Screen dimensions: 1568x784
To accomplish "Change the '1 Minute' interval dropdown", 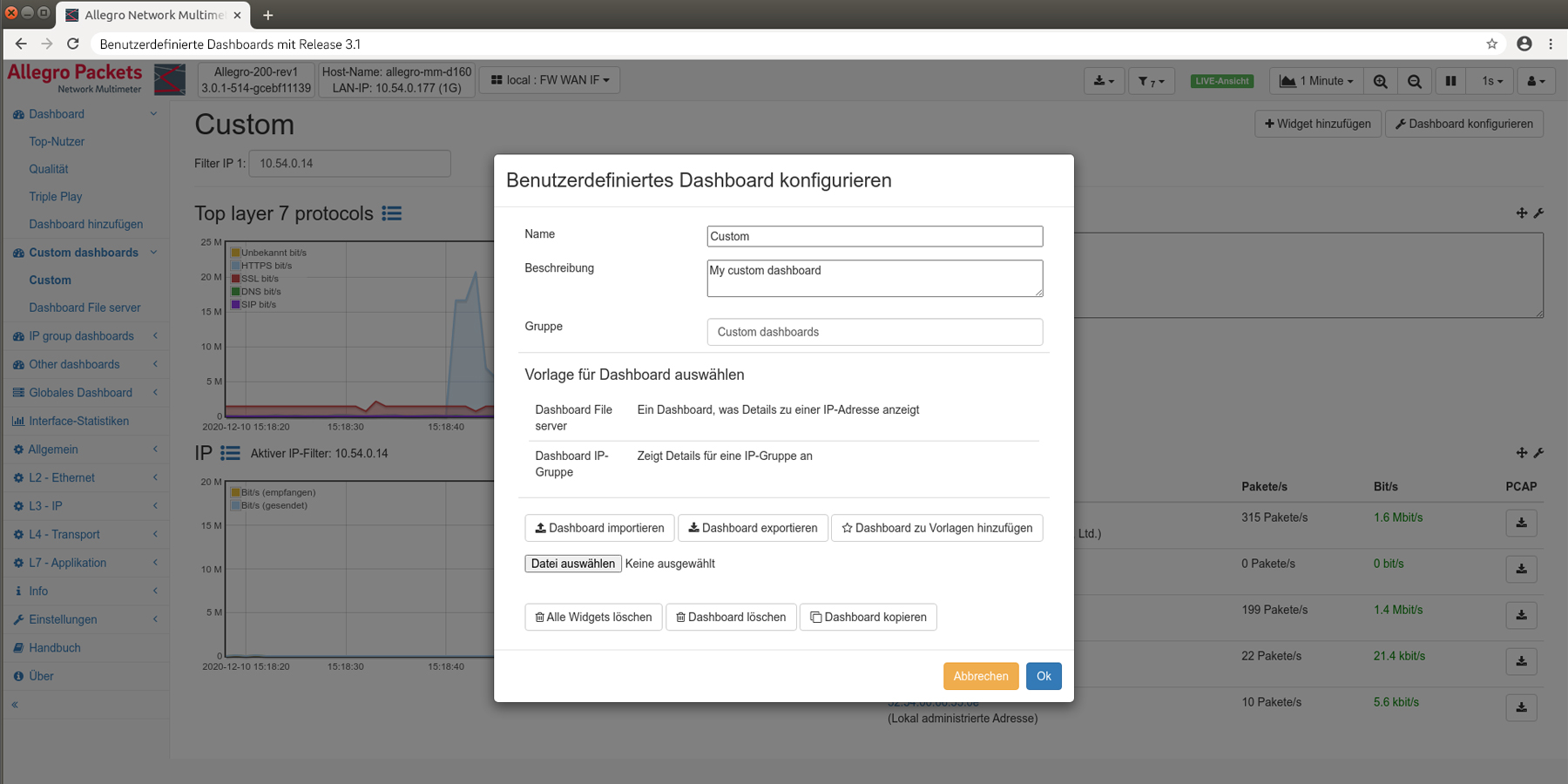I will pos(1316,80).
